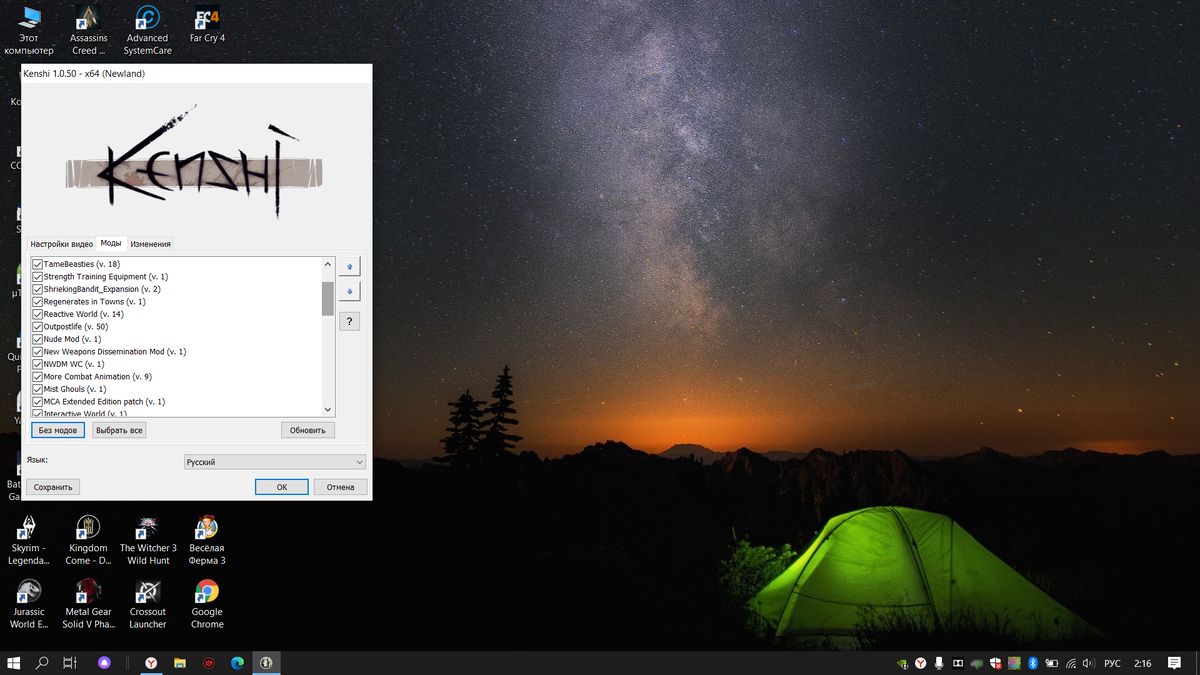Viewport: 1200px width, 675px height.
Task: Click the Выбрать все button
Action: tap(119, 430)
